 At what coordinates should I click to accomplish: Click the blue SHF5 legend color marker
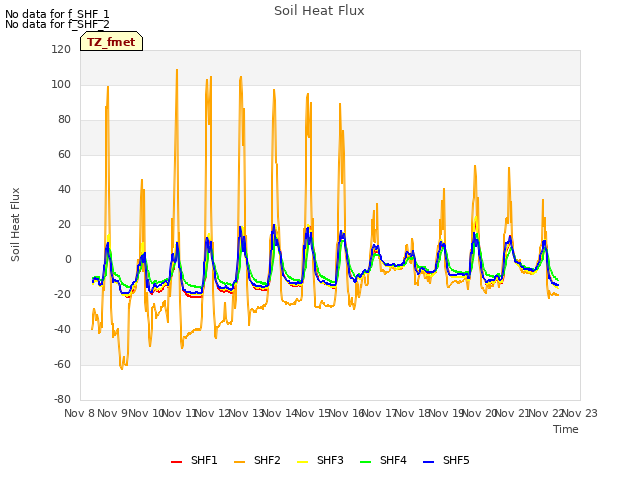(429, 462)
